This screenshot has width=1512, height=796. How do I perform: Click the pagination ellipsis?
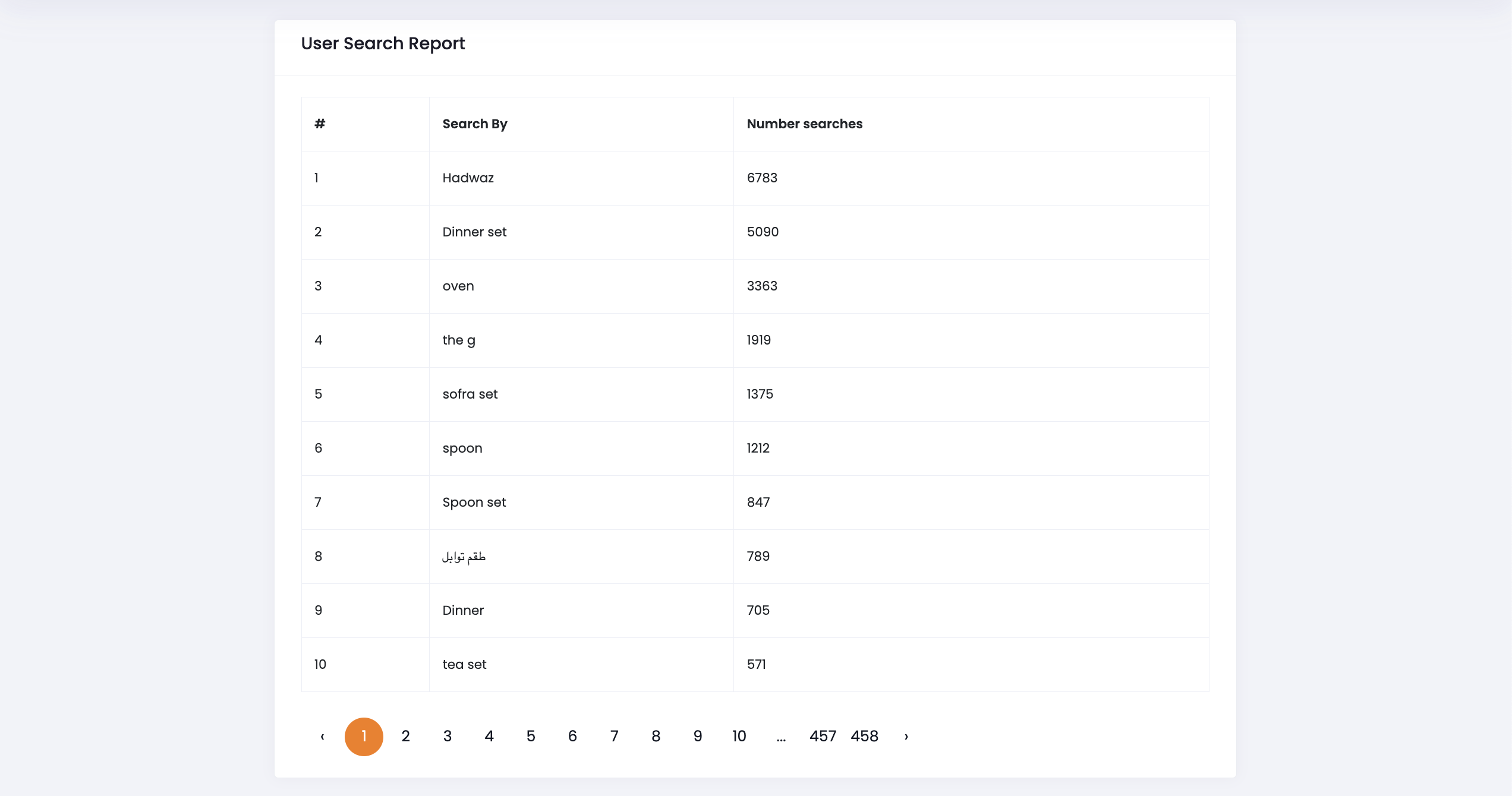click(781, 737)
